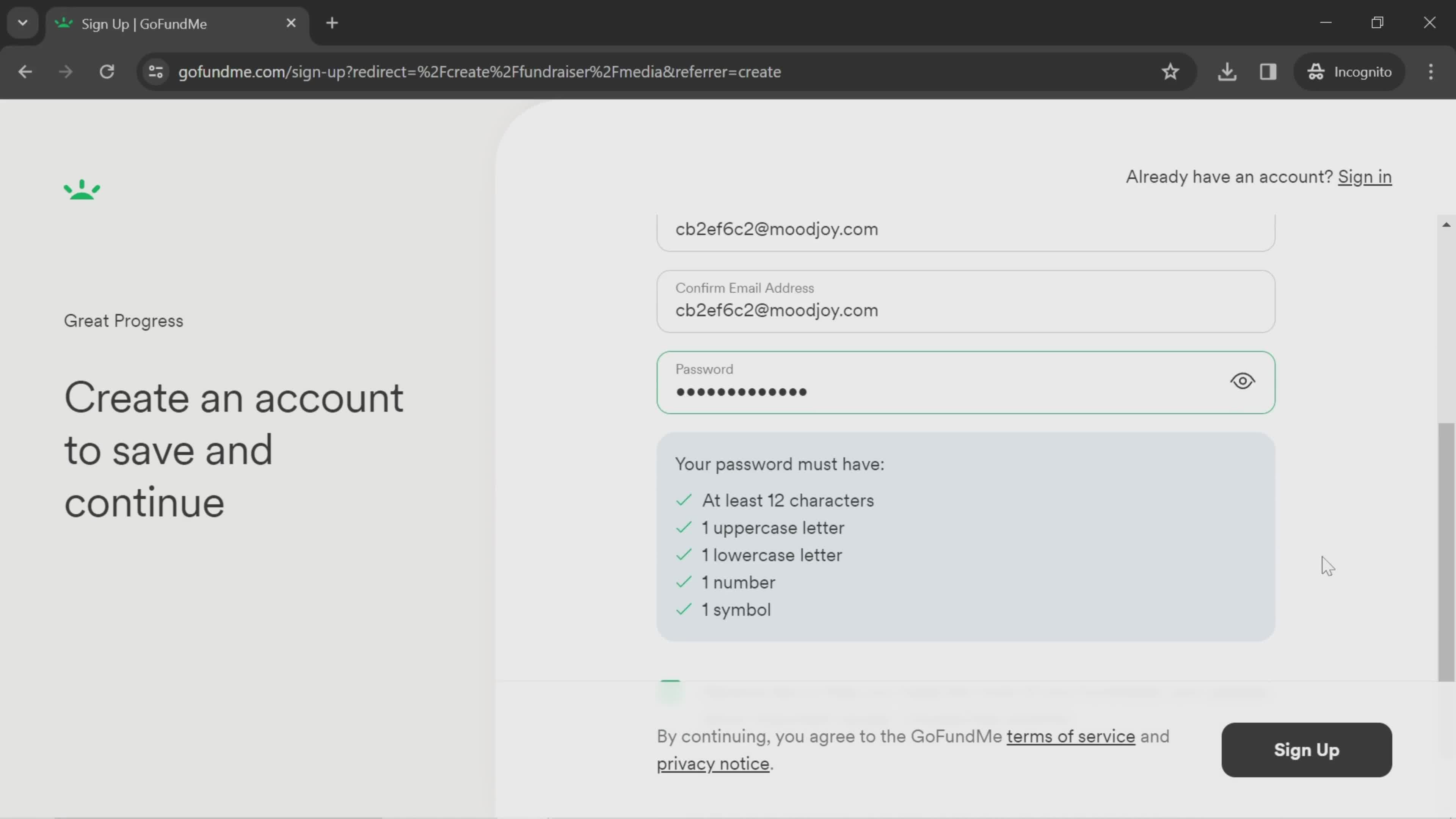Toggle the browser side panel icon
The image size is (1456, 819).
click(1268, 72)
